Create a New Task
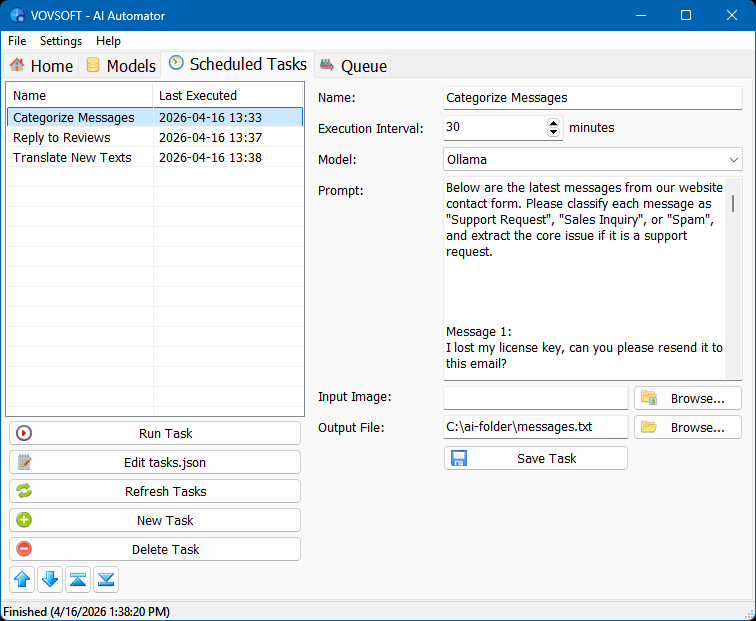The image size is (756, 621). [x=155, y=520]
